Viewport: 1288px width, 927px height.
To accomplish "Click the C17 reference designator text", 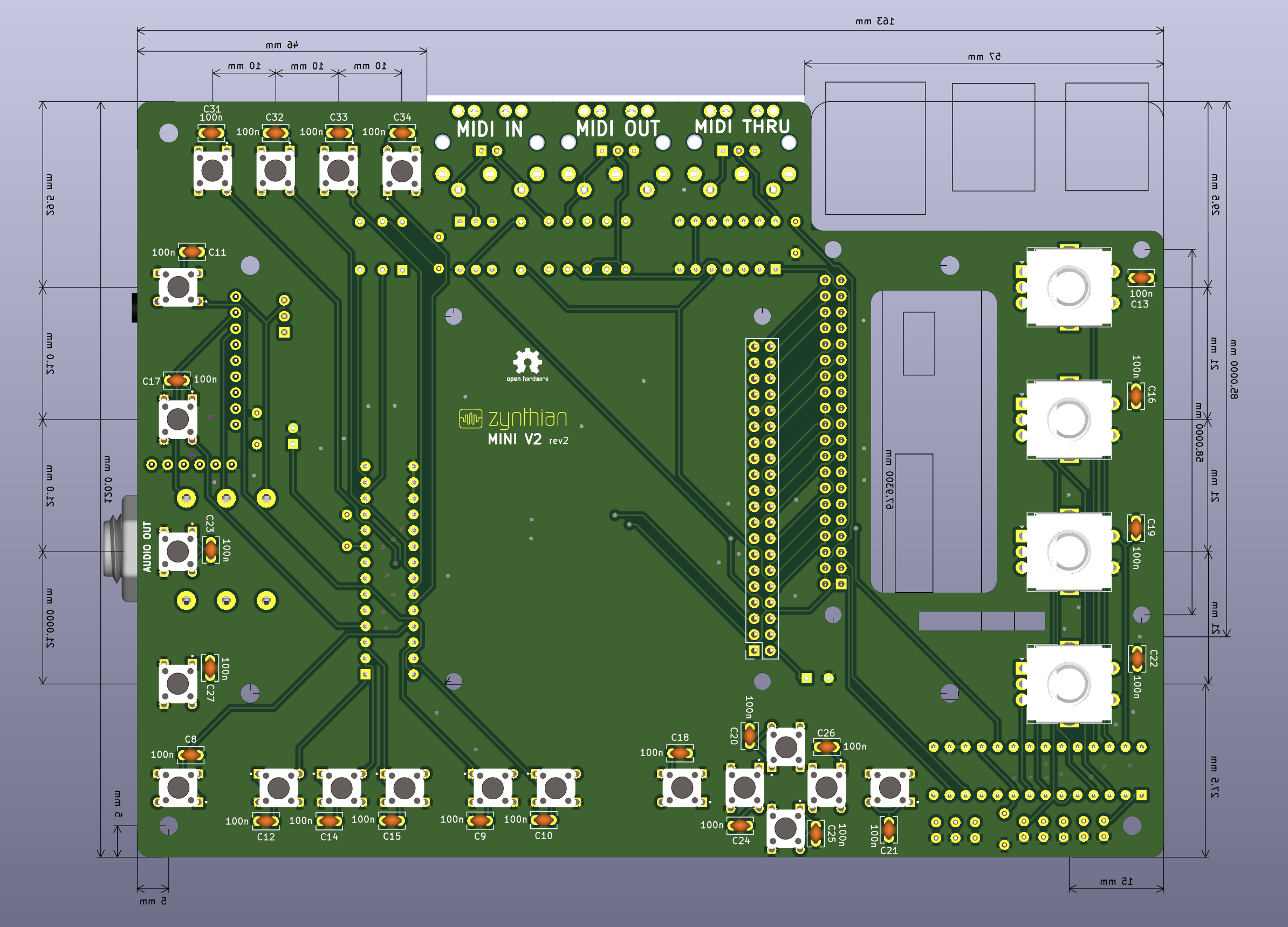I will [151, 381].
